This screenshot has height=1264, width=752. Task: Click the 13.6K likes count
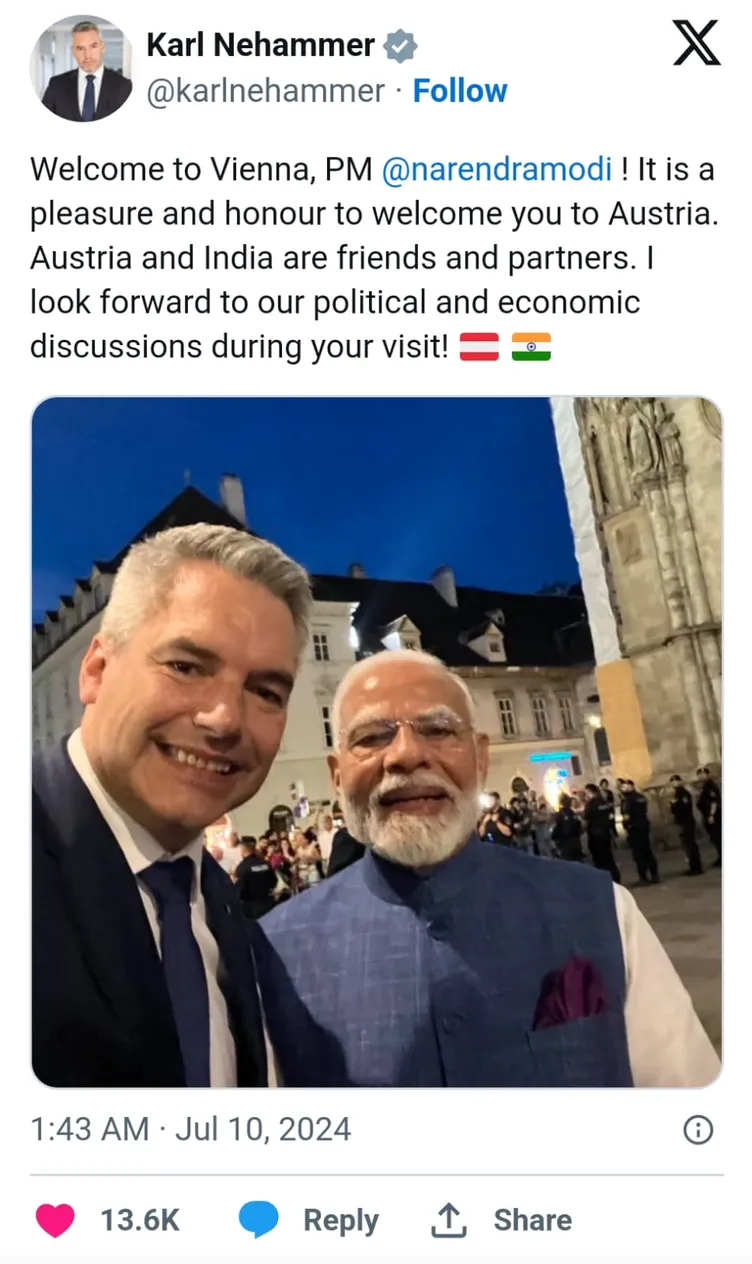140,1220
